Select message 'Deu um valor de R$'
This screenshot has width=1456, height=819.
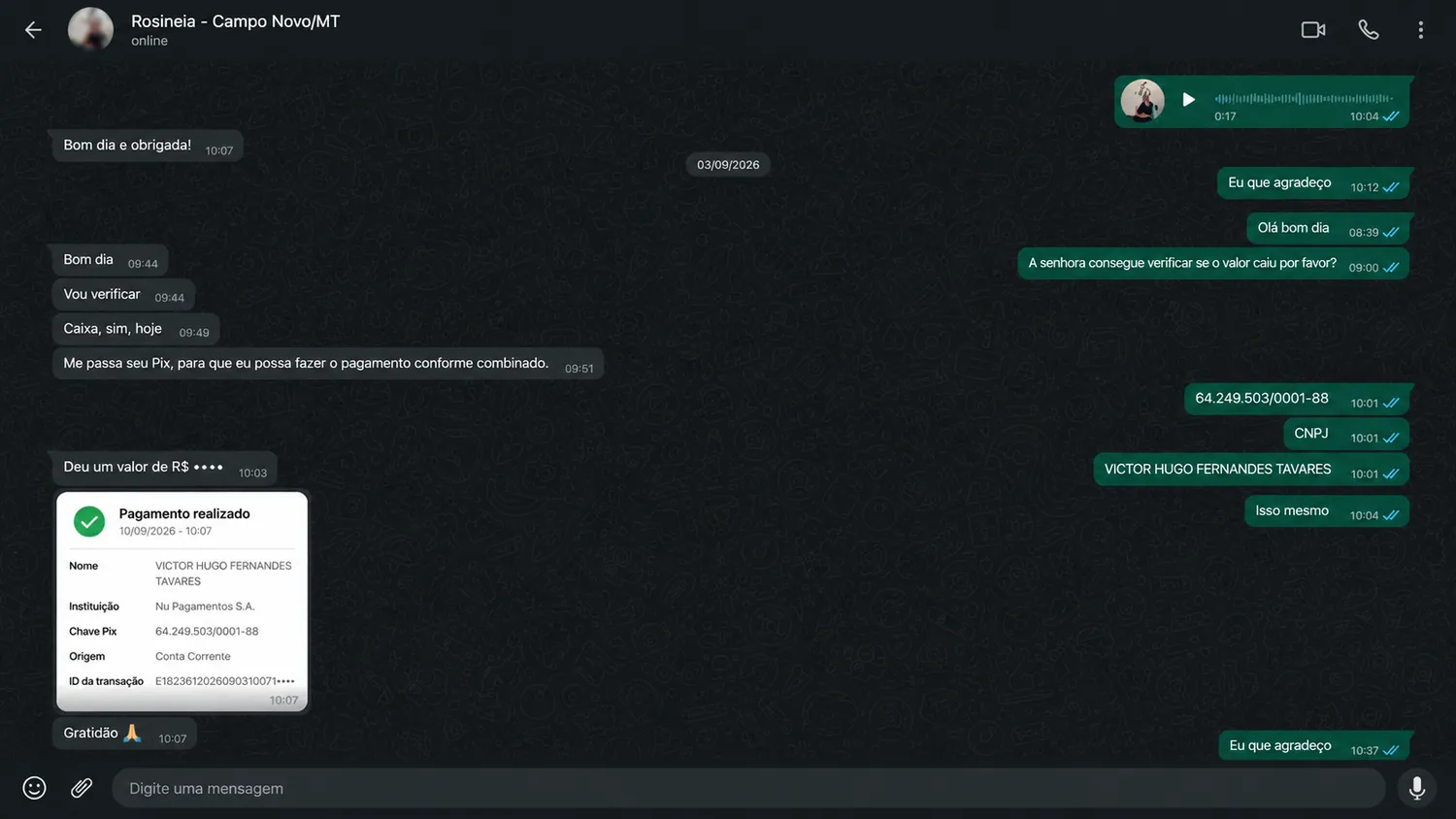[x=165, y=468]
